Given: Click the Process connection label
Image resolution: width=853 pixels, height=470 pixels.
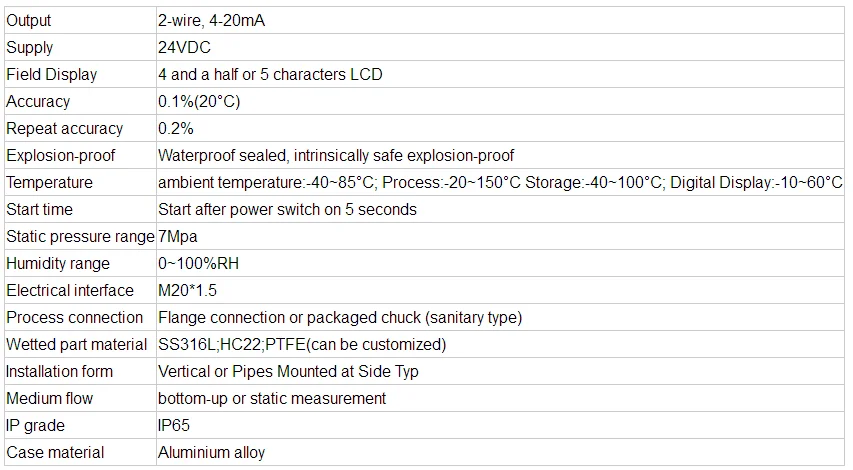Looking at the screenshot, I should (75, 317).
